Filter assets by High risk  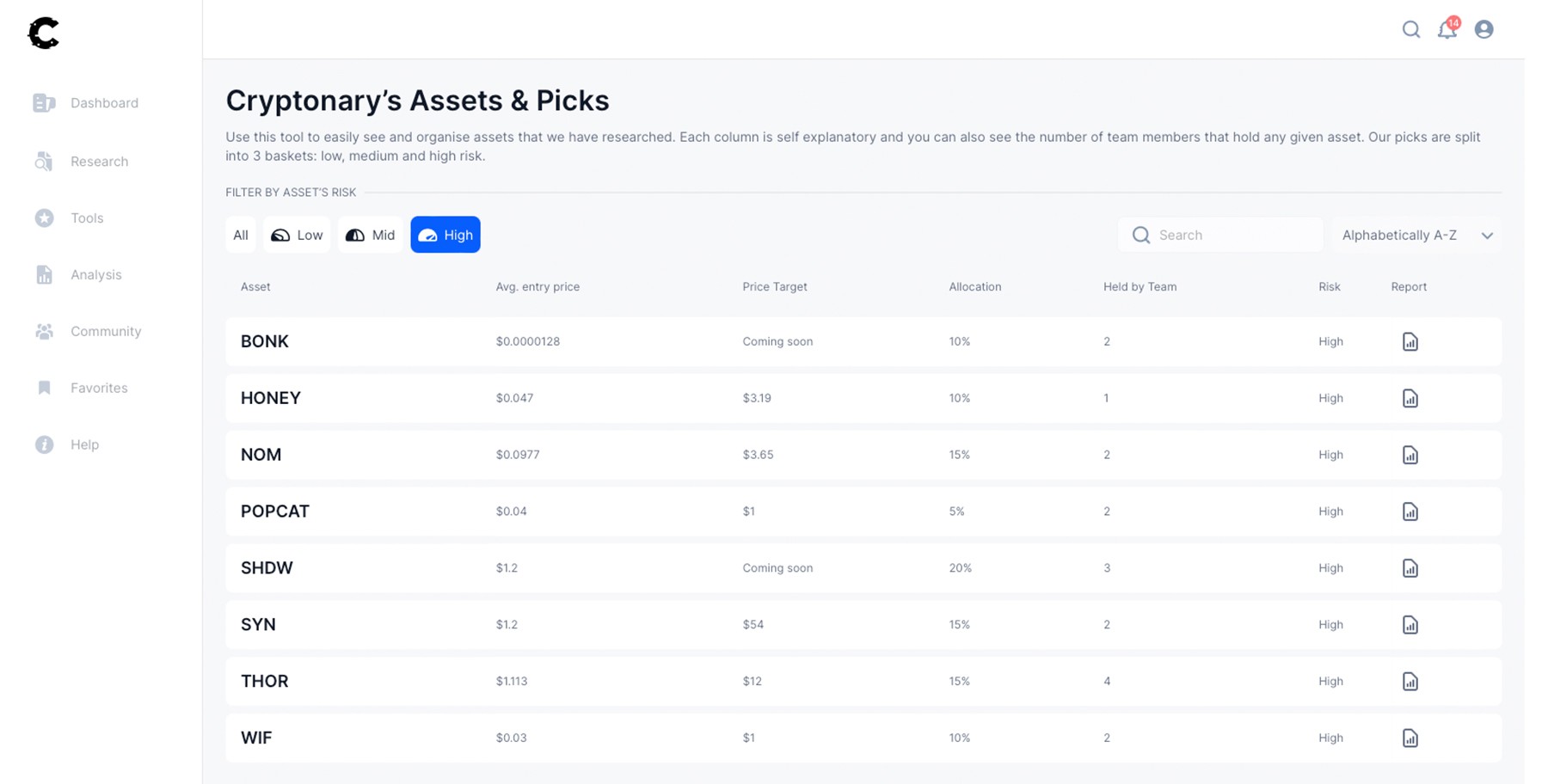445,235
